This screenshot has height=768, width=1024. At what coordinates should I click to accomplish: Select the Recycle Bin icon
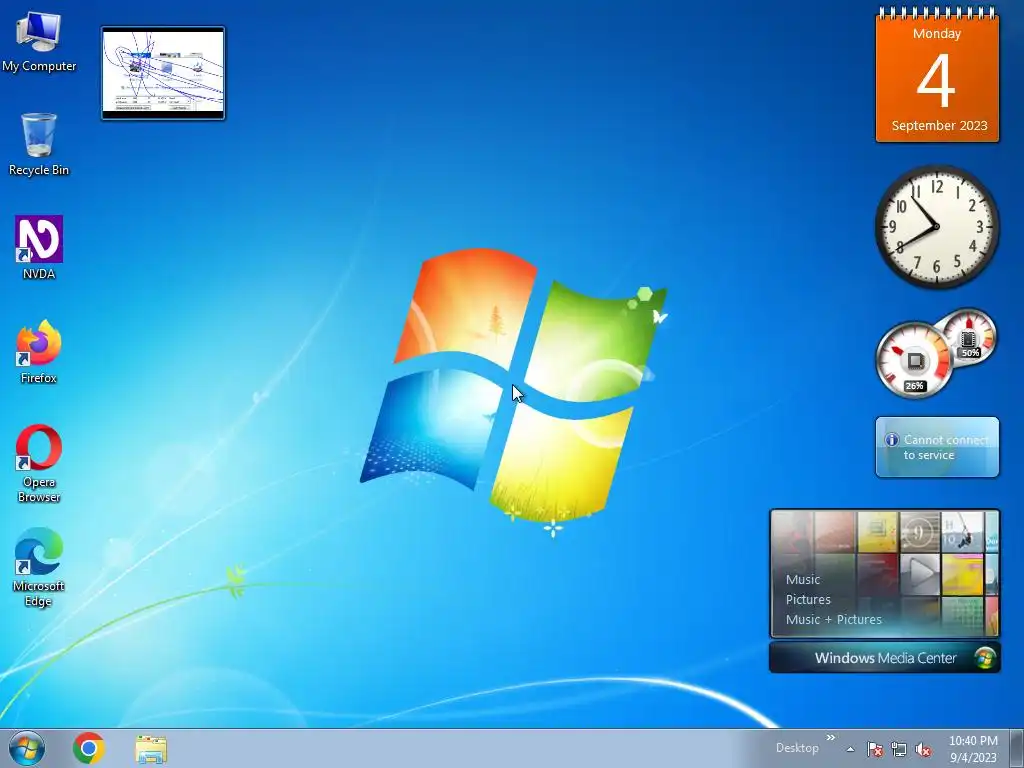click(x=39, y=144)
